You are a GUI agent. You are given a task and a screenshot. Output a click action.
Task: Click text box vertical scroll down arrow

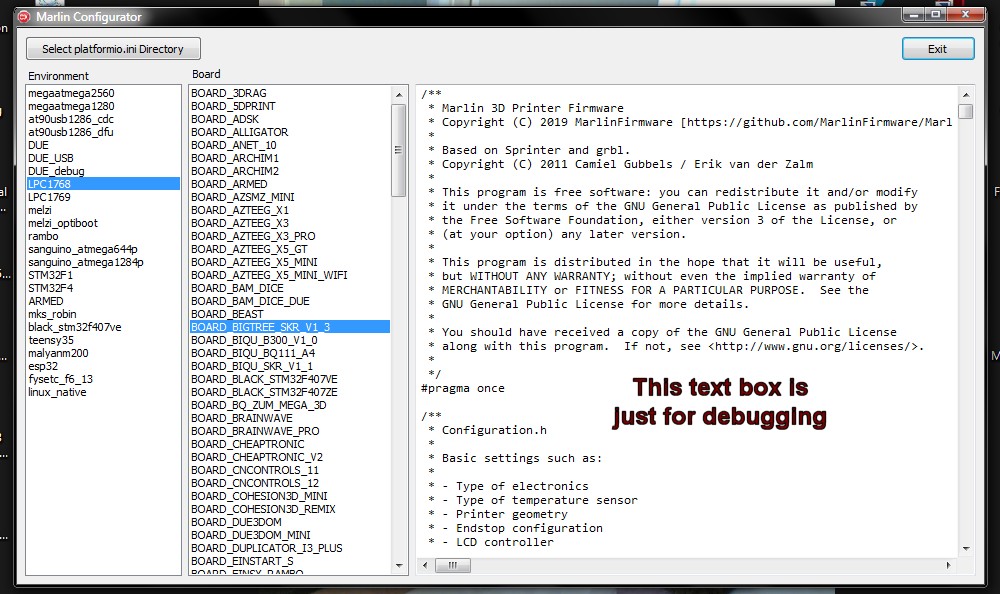coord(966,549)
